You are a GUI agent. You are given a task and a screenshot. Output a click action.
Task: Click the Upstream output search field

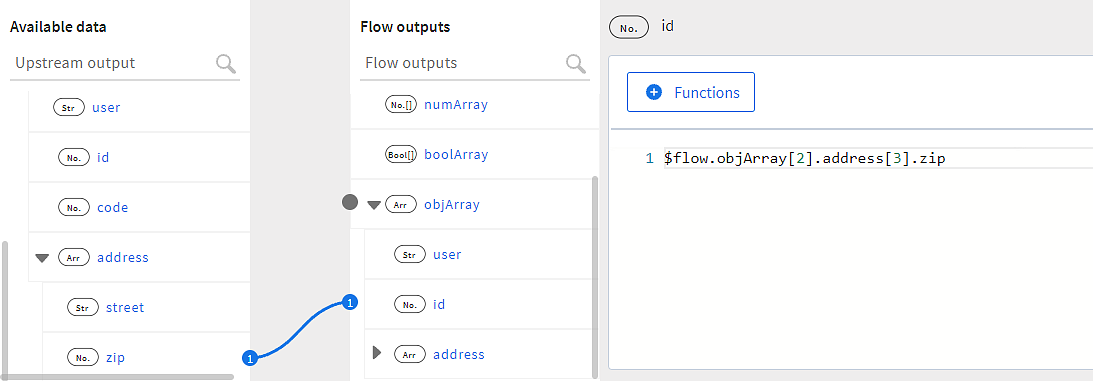pos(112,63)
